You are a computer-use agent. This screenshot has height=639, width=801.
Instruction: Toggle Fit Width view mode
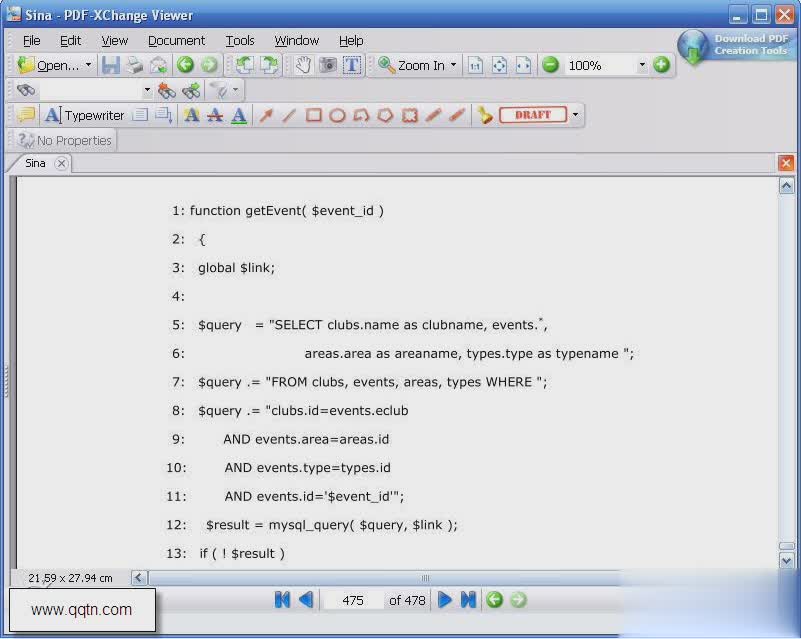click(523, 65)
